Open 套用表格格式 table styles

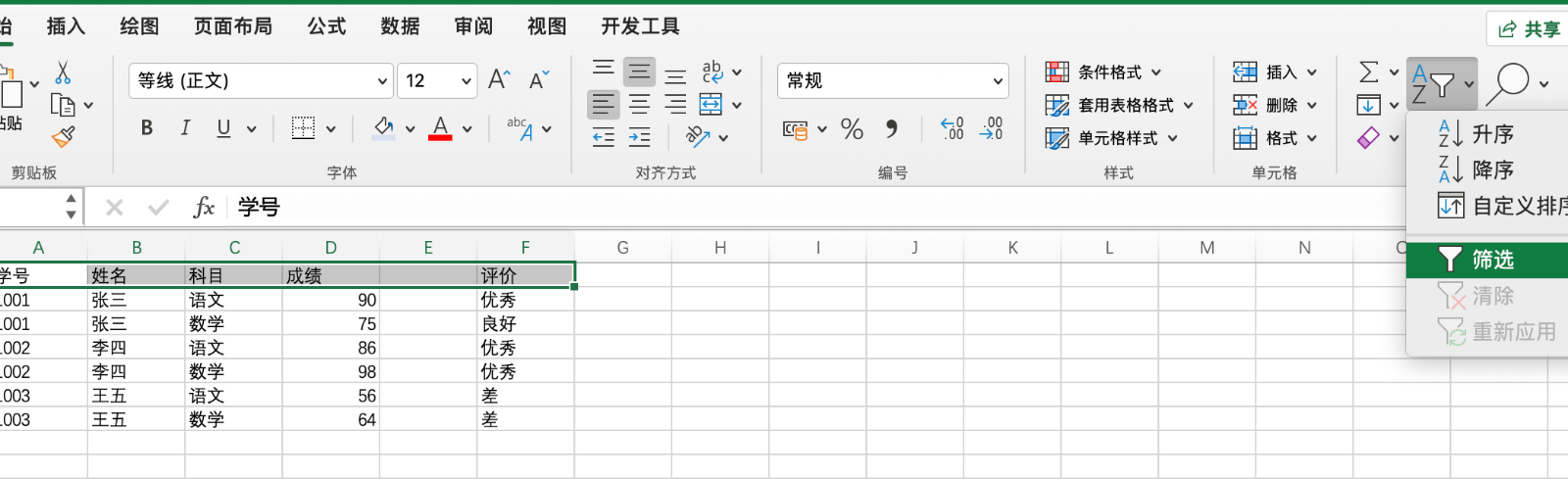tap(1119, 105)
